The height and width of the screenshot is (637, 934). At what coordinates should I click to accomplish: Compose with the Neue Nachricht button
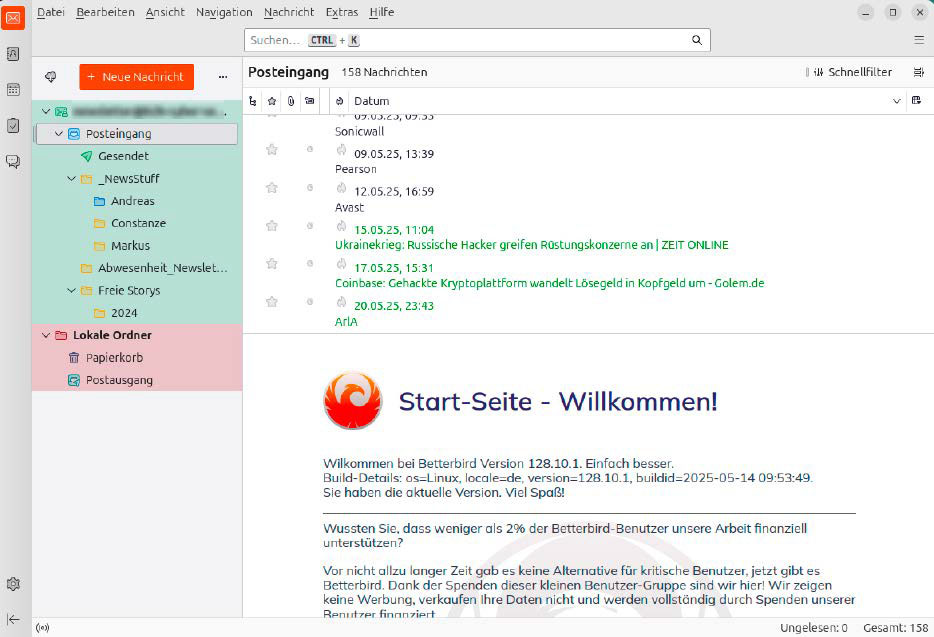tap(136, 77)
